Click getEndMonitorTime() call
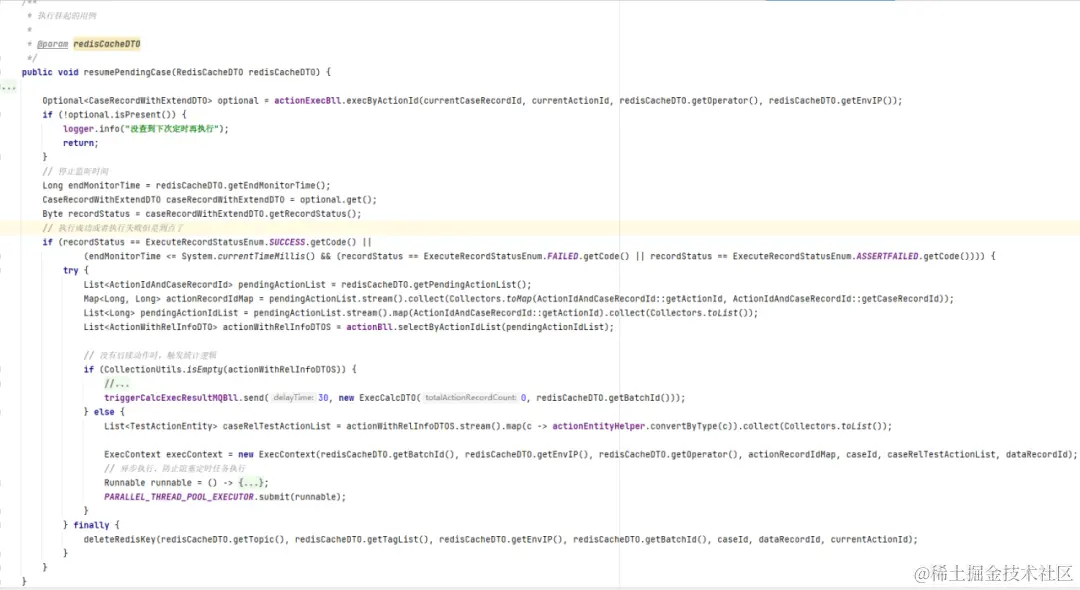 279,186
